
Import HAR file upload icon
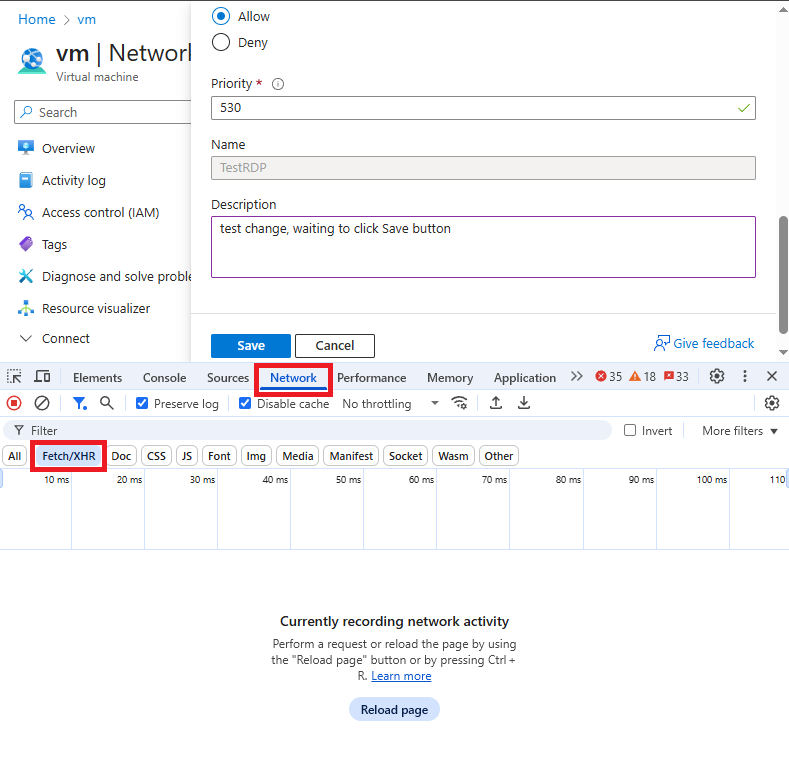click(496, 403)
